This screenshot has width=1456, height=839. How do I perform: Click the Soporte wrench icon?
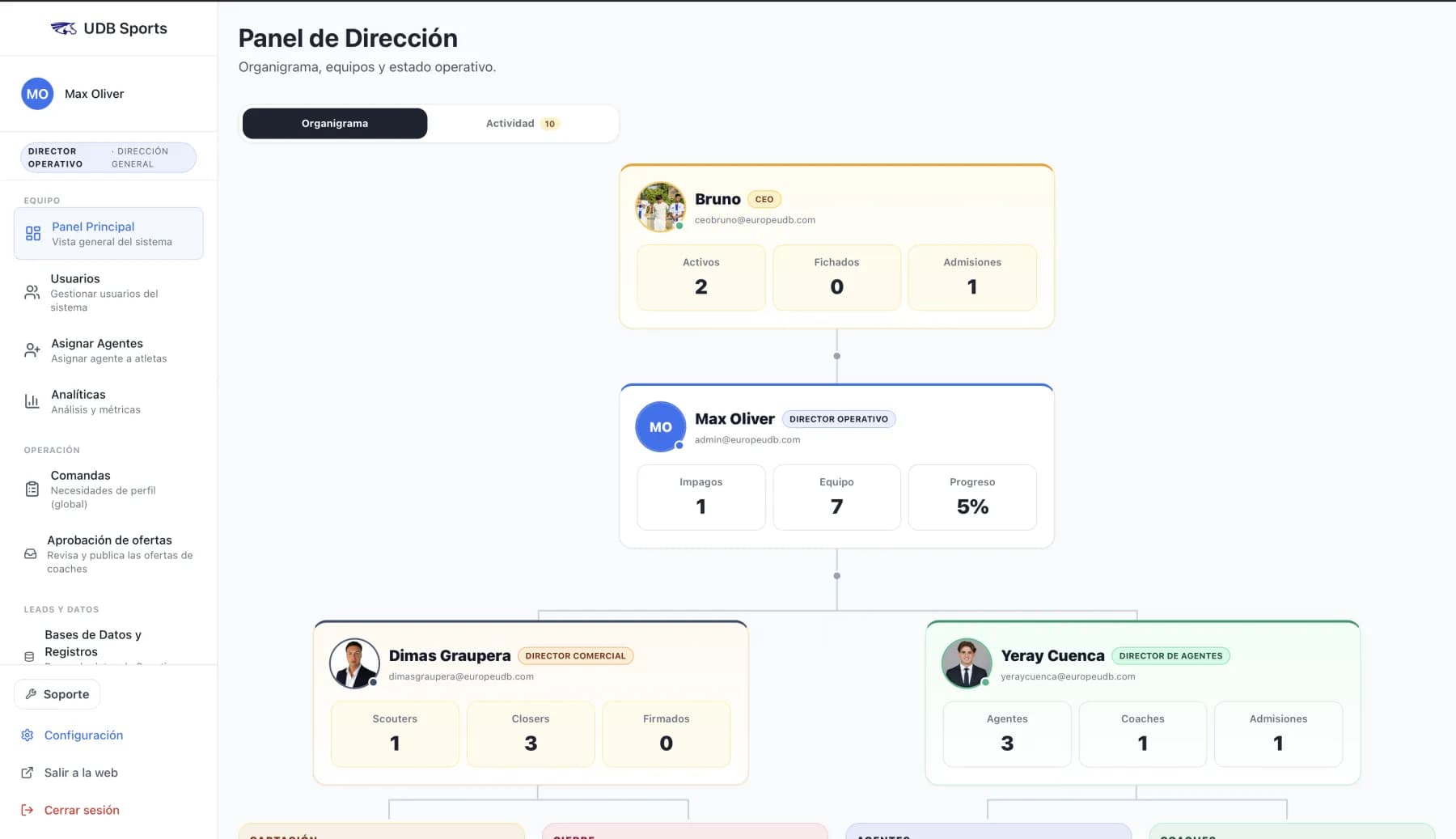click(32, 694)
